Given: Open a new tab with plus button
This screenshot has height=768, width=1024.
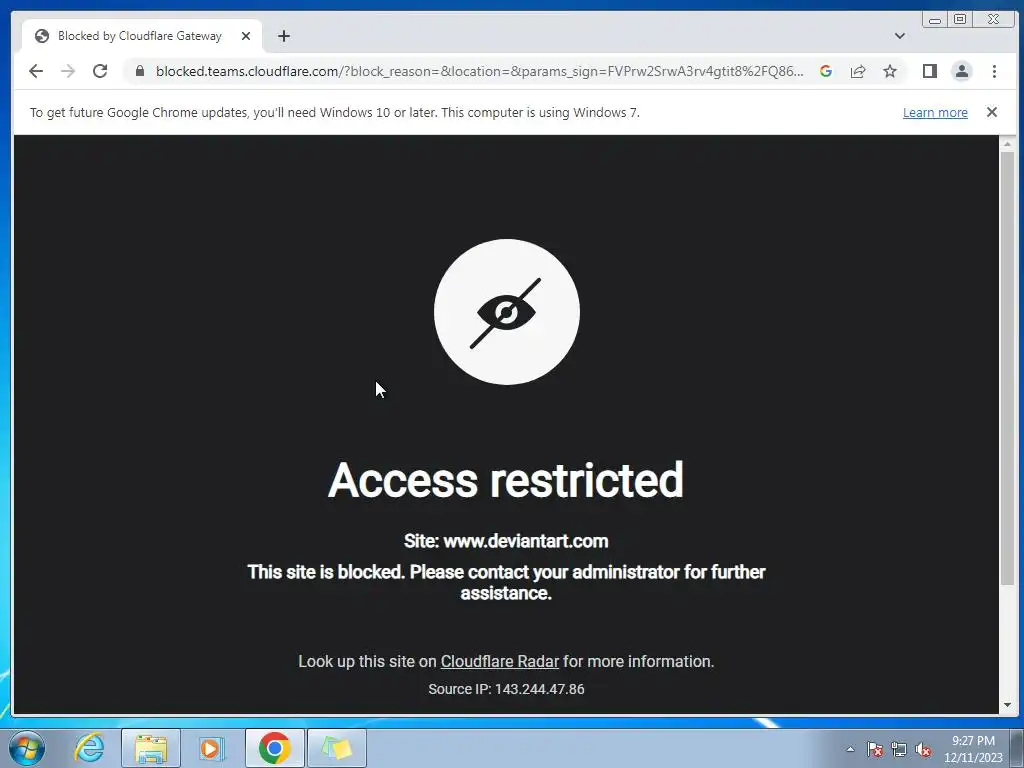Looking at the screenshot, I should click(x=283, y=36).
